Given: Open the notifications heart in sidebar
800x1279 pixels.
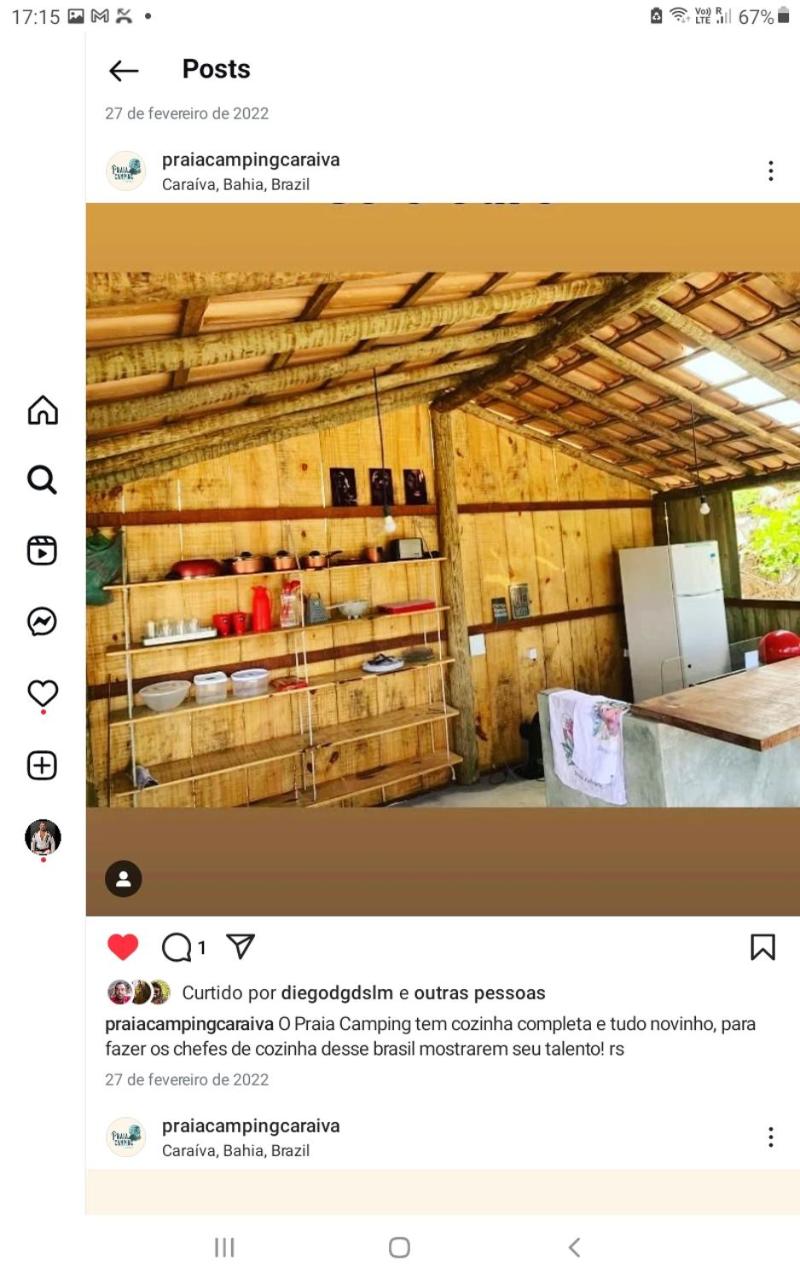Looking at the screenshot, I should 42,693.
